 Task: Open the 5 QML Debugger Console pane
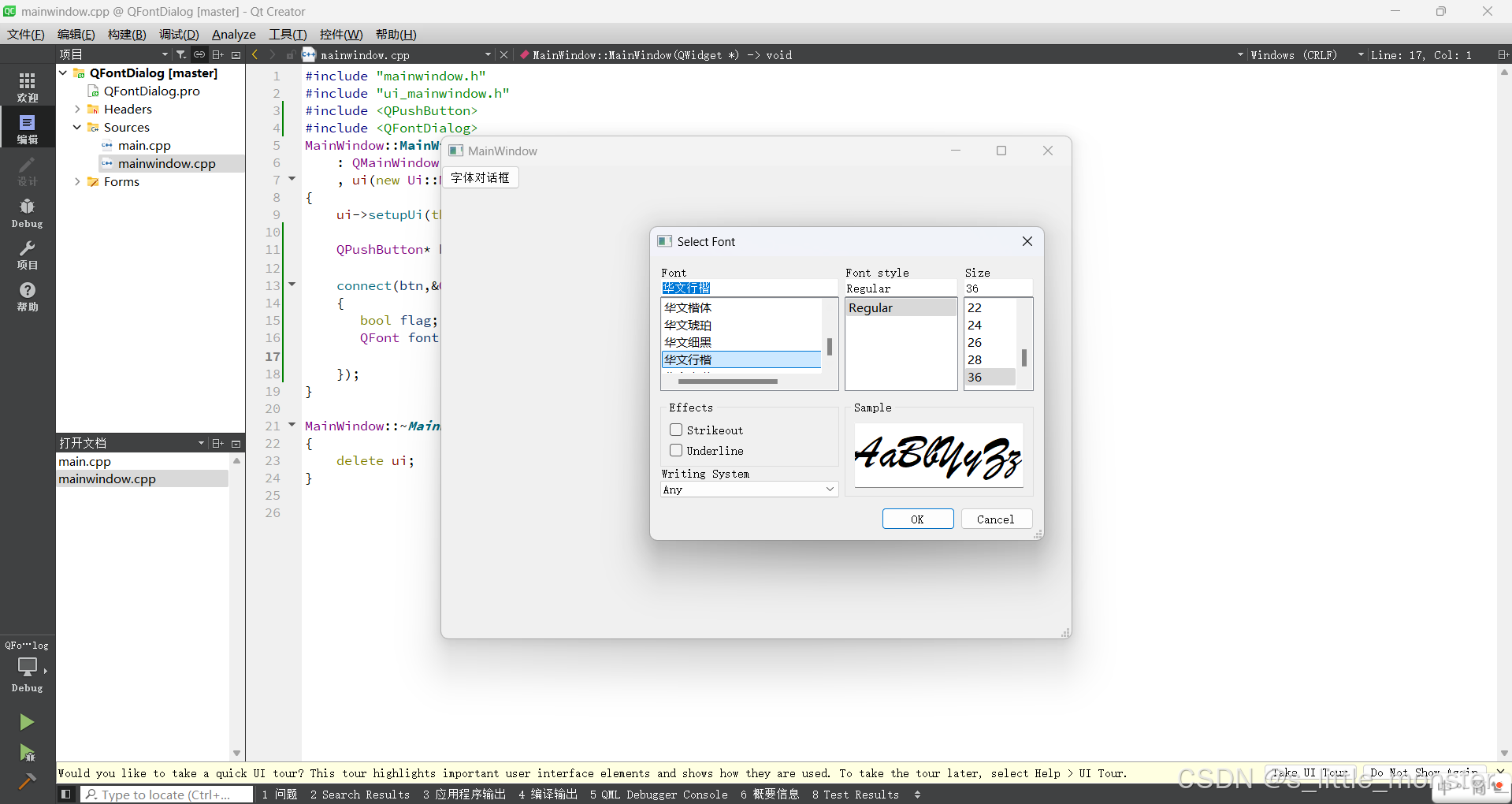pyautogui.click(x=659, y=795)
